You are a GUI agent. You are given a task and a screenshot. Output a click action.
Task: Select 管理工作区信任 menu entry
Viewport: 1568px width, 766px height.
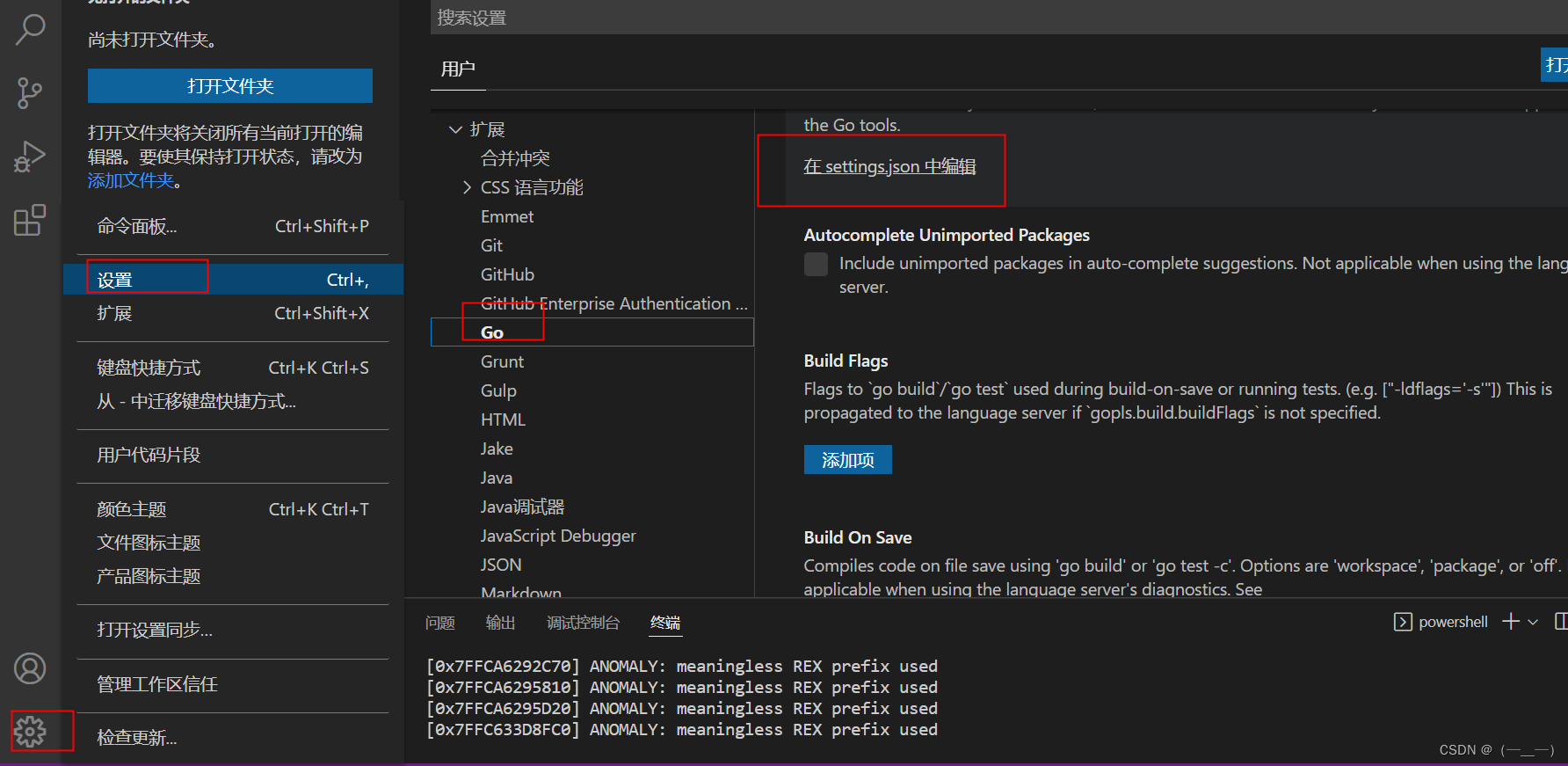click(x=233, y=684)
